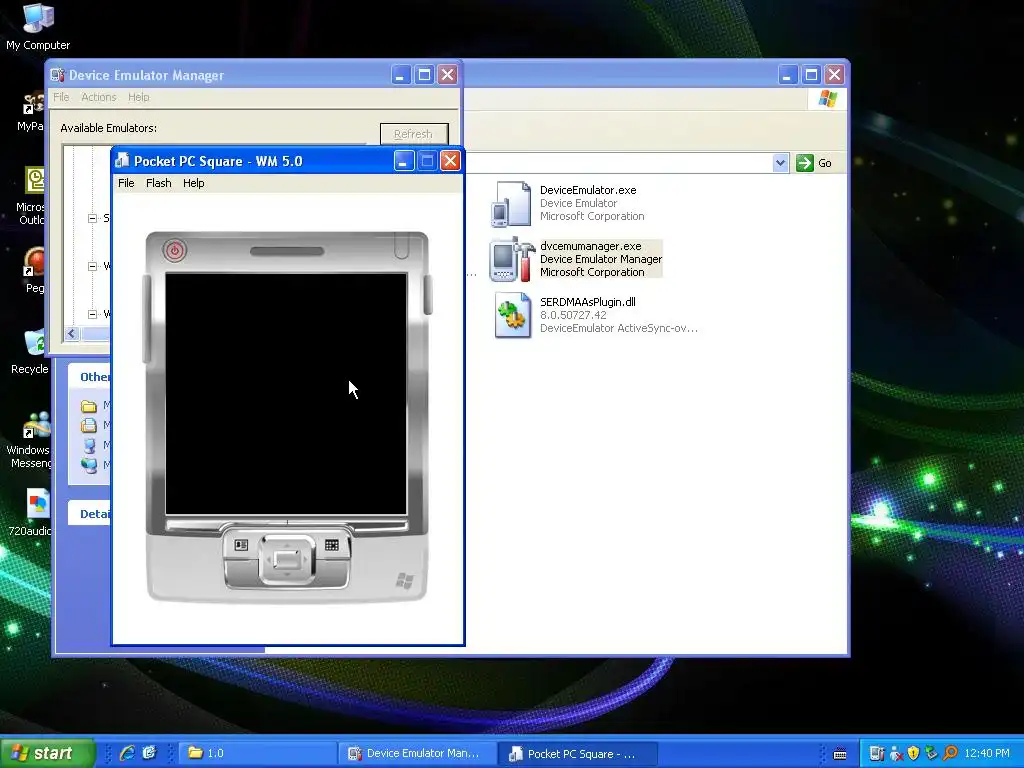This screenshot has width=1024, height=768.
Task: Open the Help menu in Pocket PC Square window
Action: [193, 183]
